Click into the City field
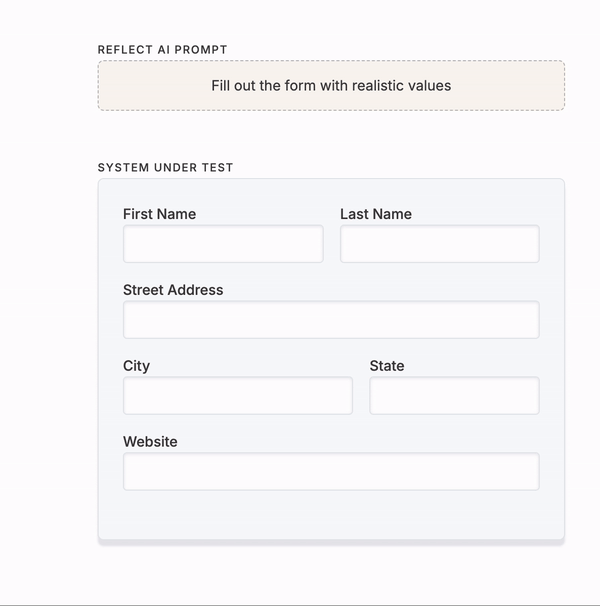Viewport: 600px width, 606px height. coord(238,396)
